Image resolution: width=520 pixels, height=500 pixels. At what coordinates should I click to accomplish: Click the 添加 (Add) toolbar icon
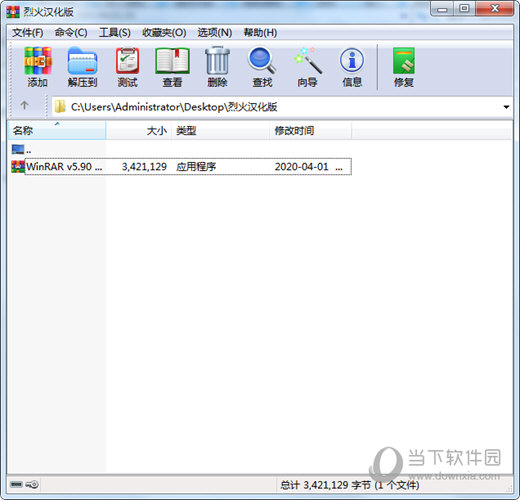(38, 67)
